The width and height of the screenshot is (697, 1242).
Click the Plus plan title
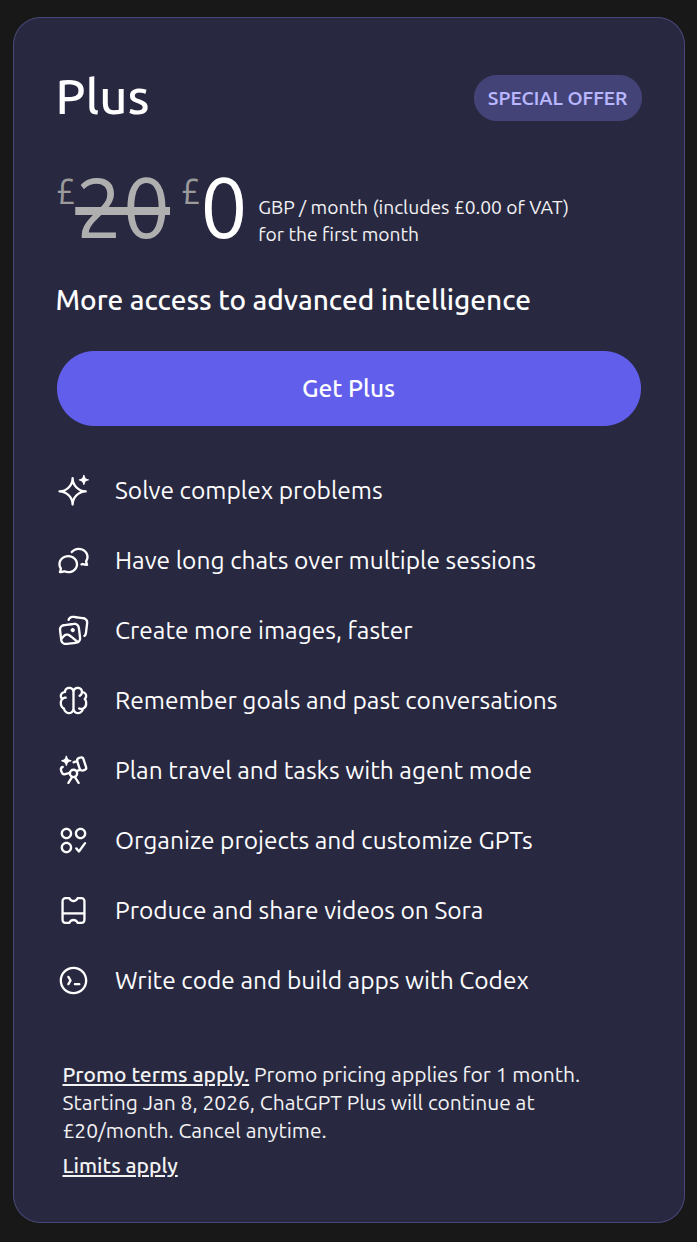(102, 98)
